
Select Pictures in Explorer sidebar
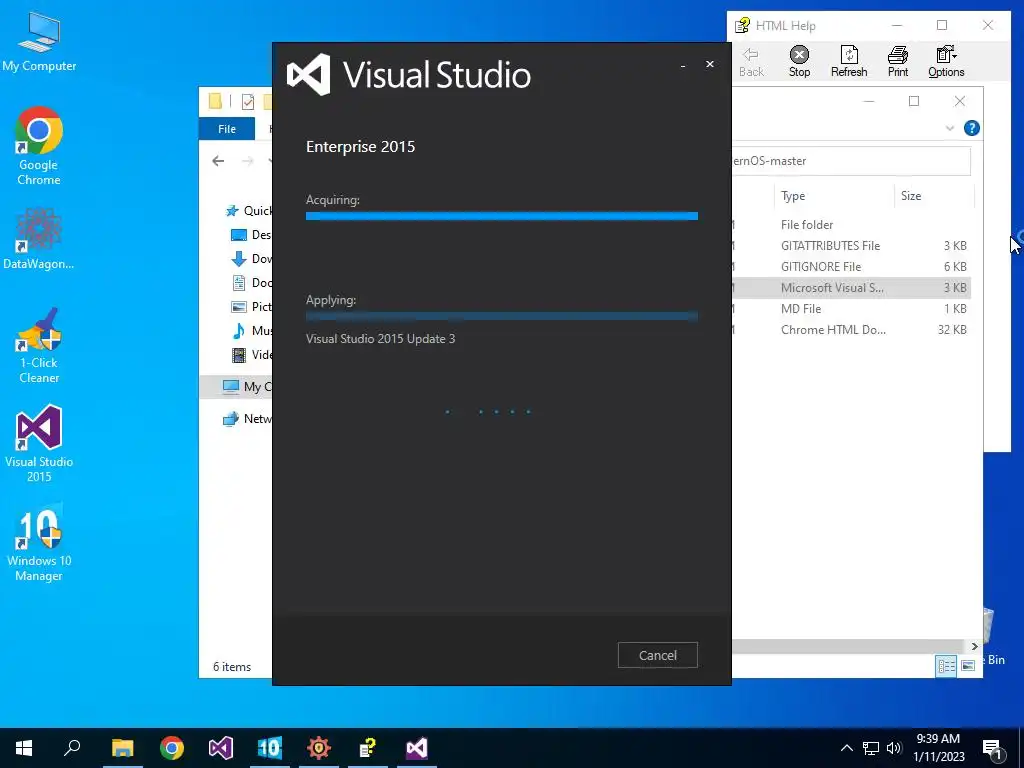pyautogui.click(x=251, y=306)
